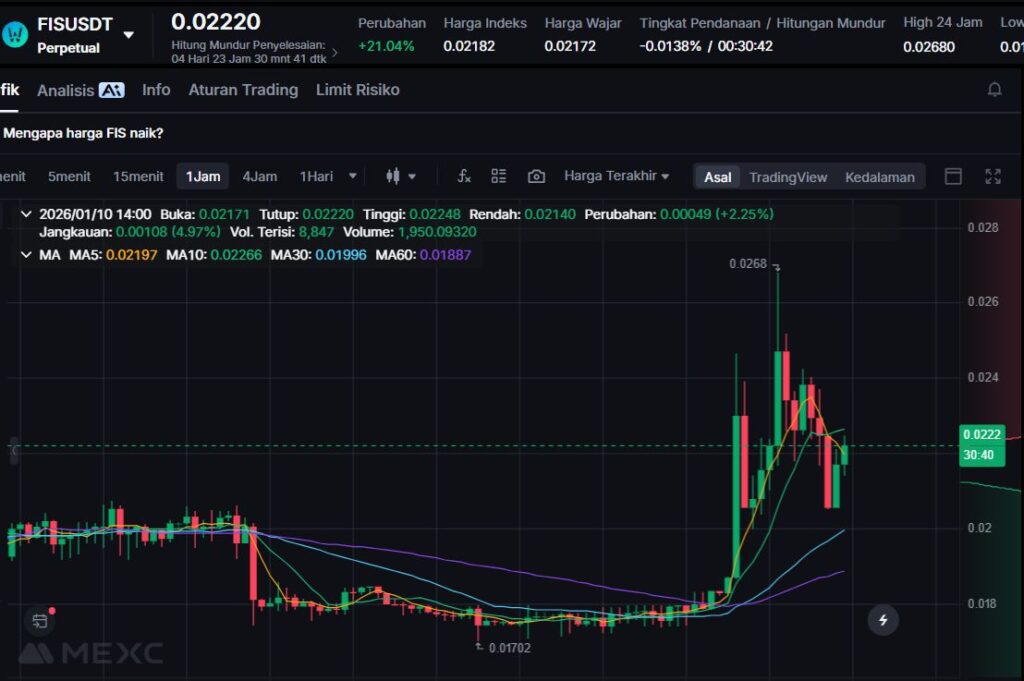Open the indicators (fx) panel
This screenshot has width=1024, height=681.
464,177
